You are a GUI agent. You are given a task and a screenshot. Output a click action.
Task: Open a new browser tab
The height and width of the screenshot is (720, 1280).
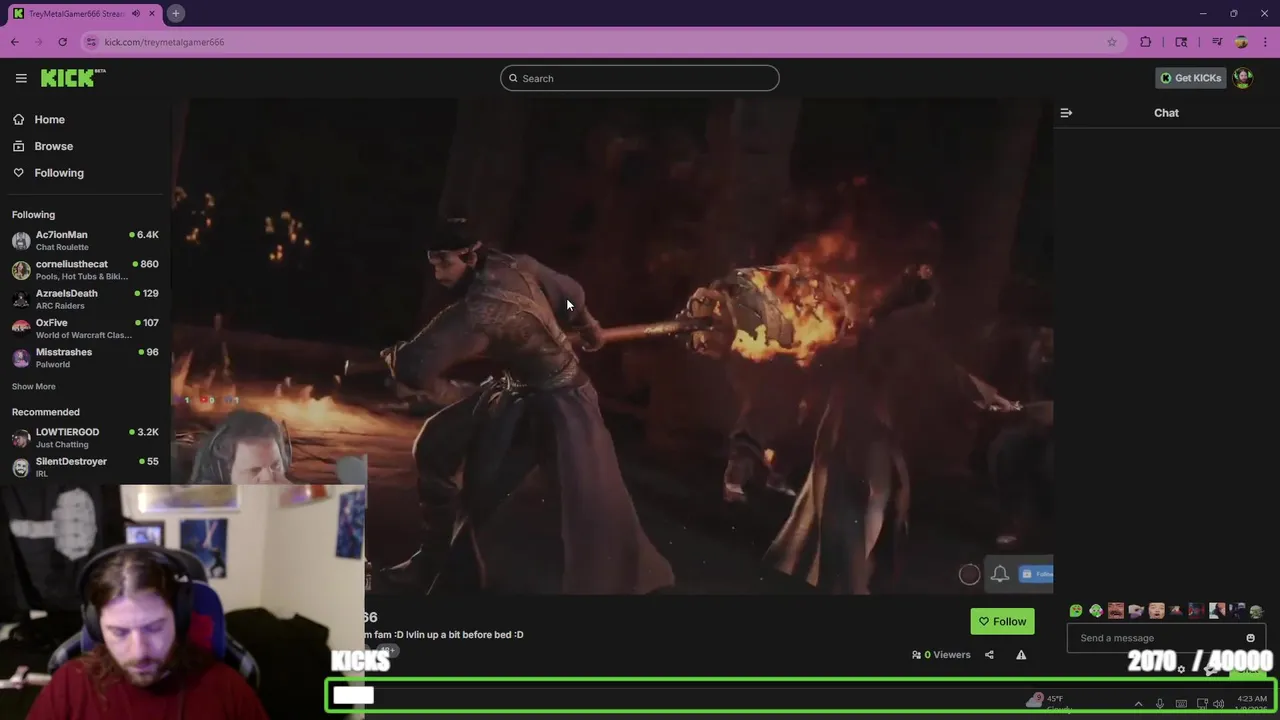coord(175,13)
